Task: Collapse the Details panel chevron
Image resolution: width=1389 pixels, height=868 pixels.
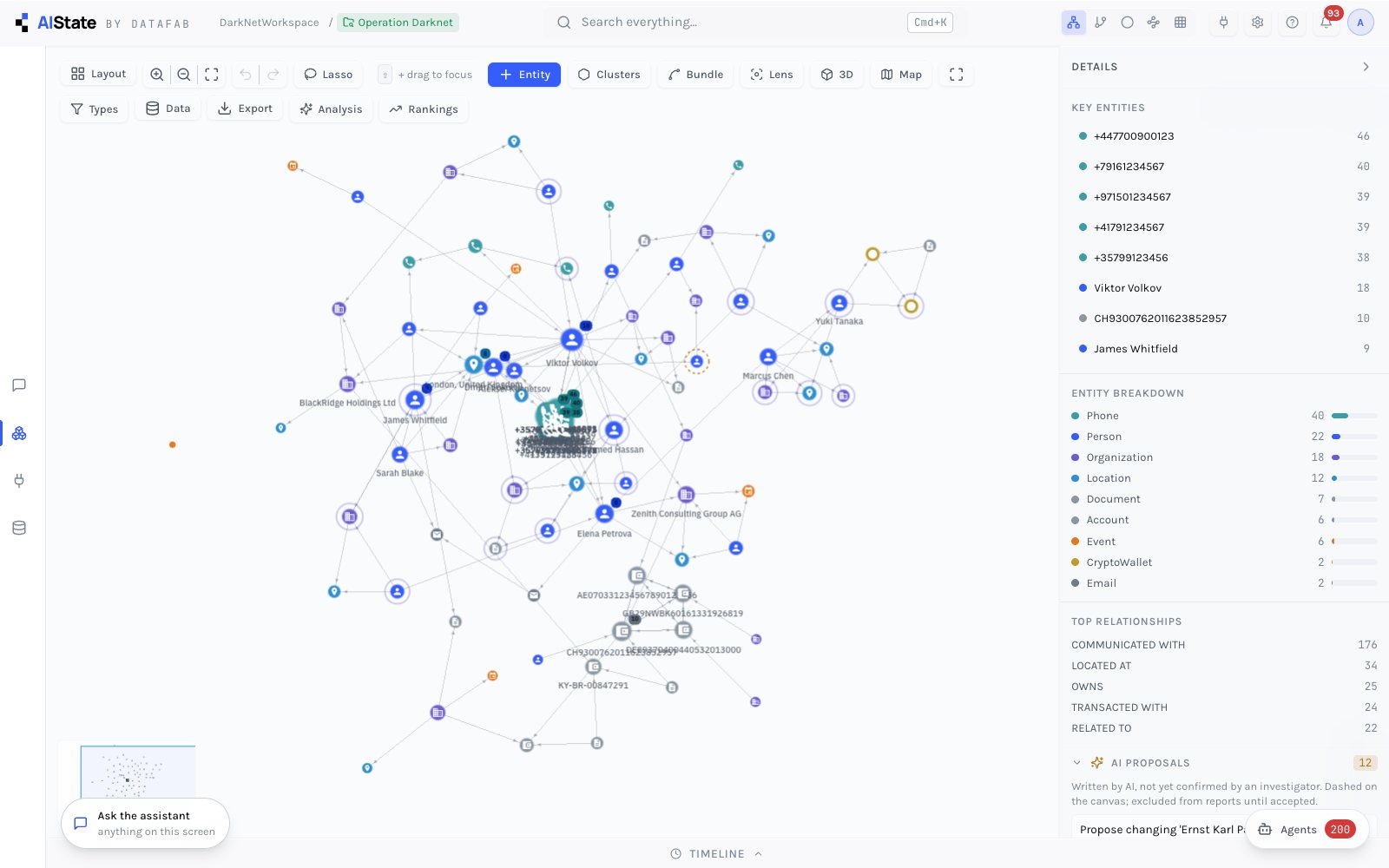Action: pos(1366,67)
